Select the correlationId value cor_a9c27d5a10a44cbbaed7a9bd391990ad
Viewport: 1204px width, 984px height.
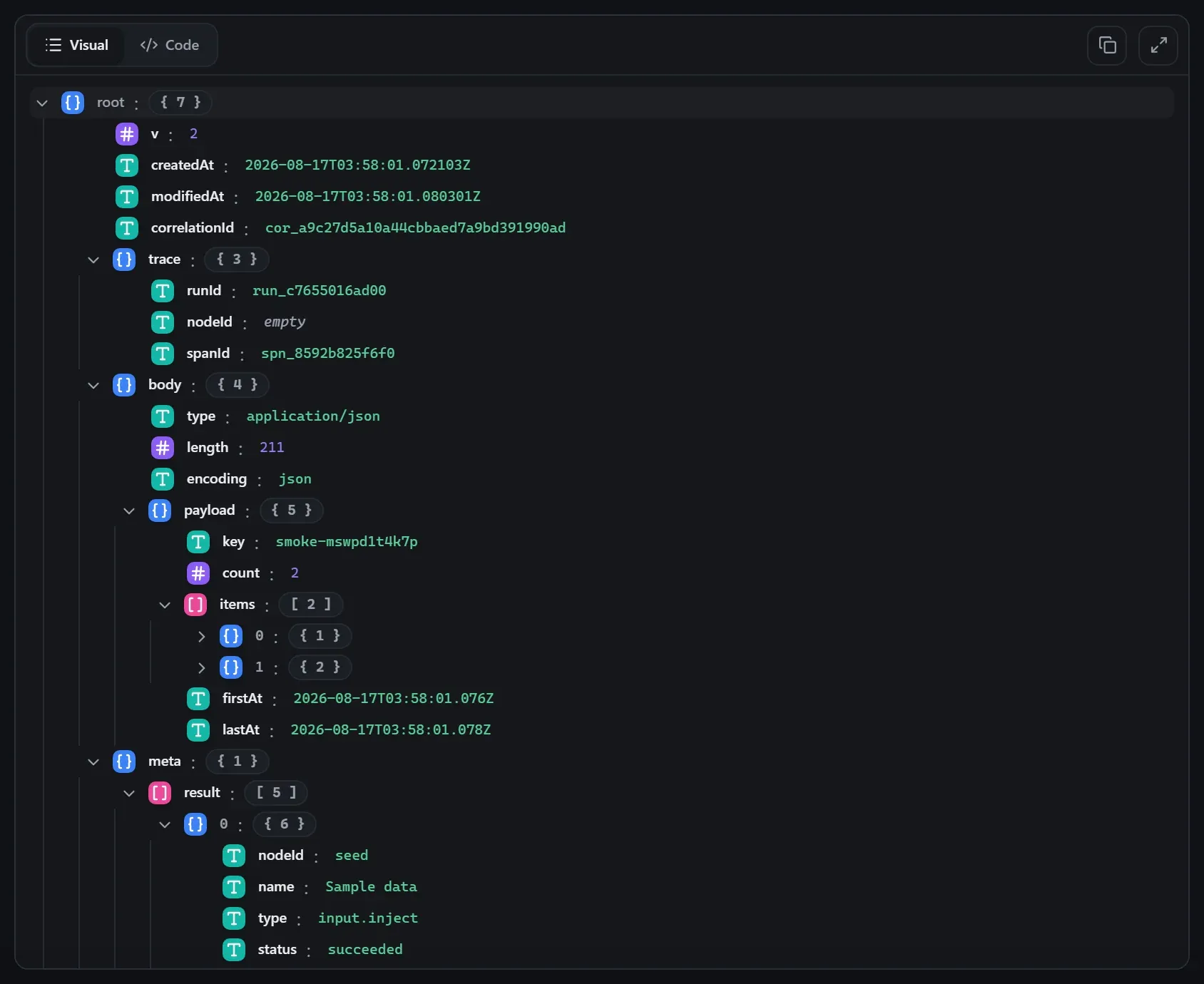pyautogui.click(x=415, y=228)
